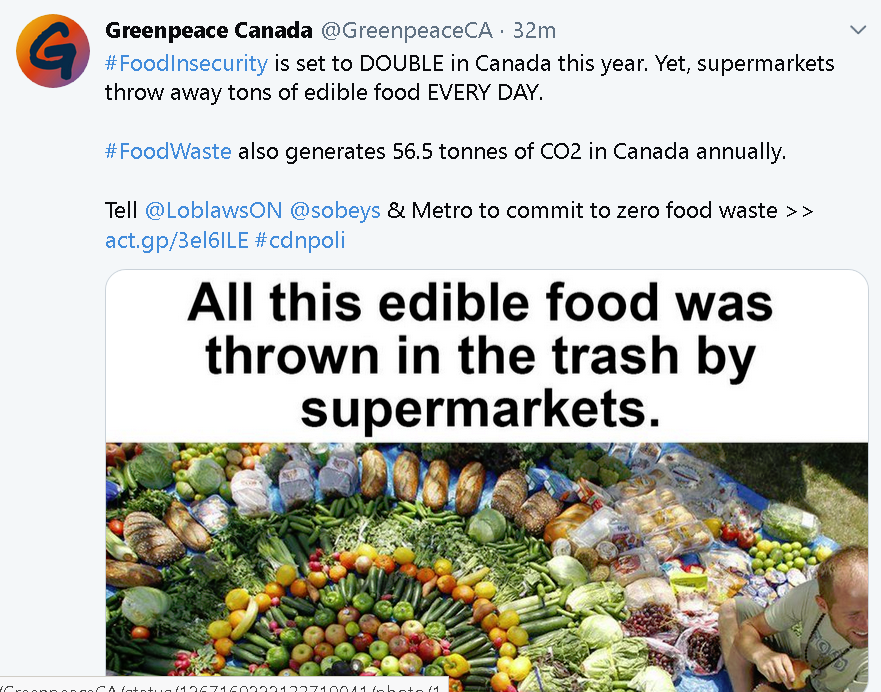Follow the #FoodWaste hashtag

168,152
